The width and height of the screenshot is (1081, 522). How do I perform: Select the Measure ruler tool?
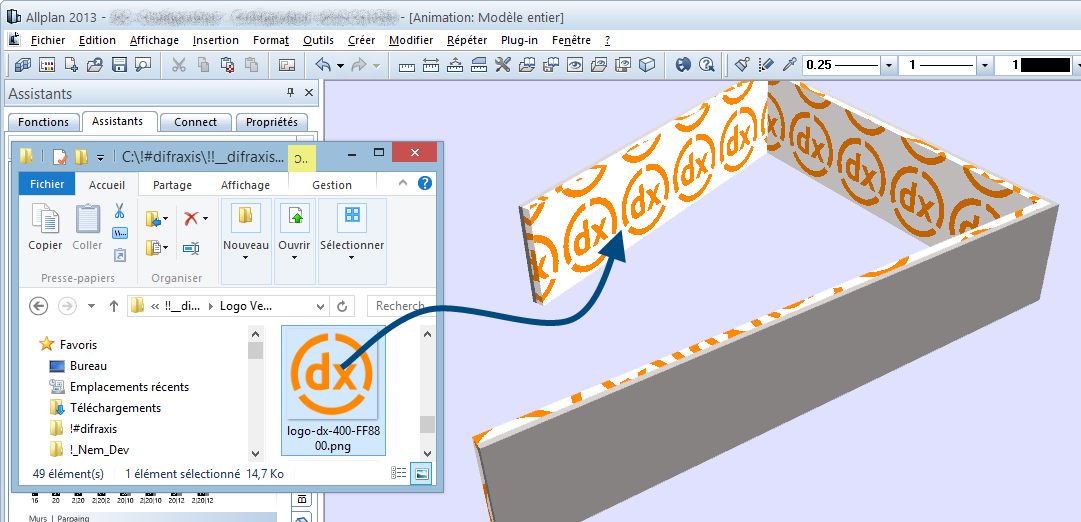click(x=407, y=66)
